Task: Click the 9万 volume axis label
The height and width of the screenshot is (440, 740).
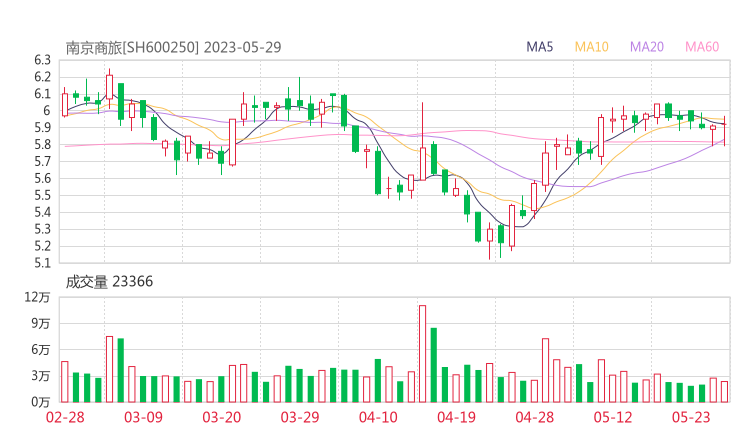Action: (41, 323)
